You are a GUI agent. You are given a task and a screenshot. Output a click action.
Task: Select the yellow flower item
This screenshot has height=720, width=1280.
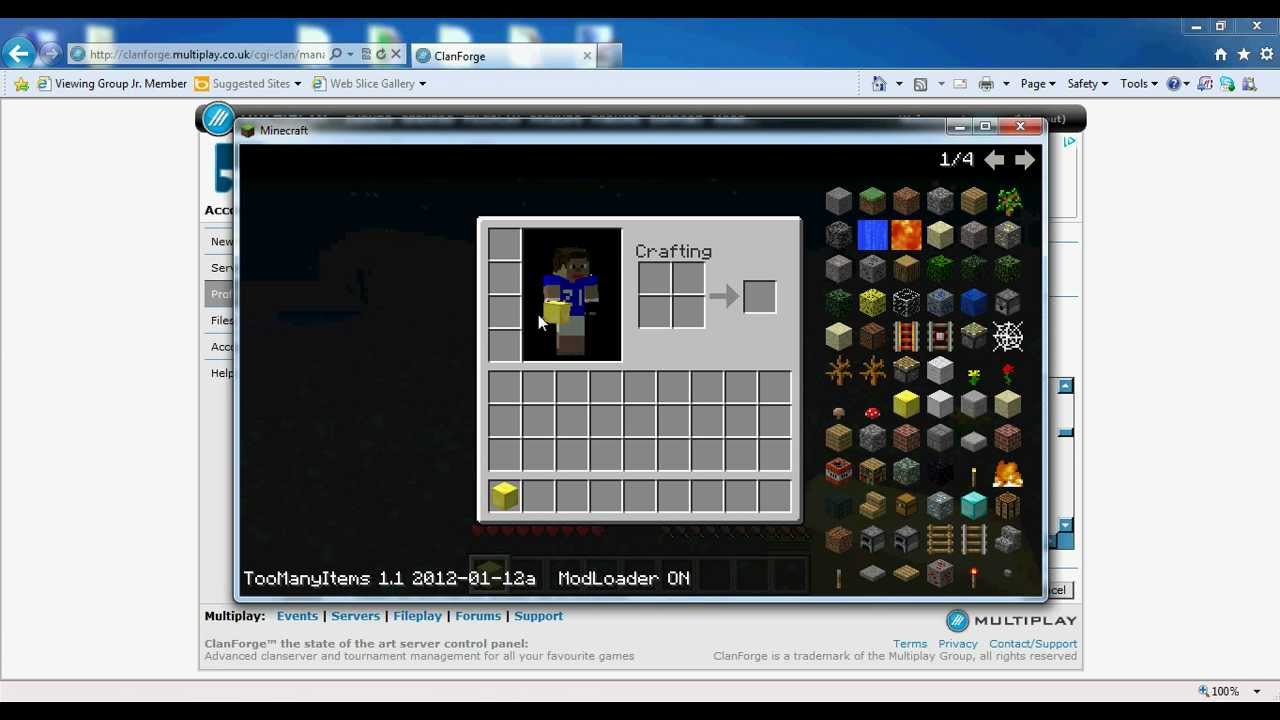click(x=974, y=374)
